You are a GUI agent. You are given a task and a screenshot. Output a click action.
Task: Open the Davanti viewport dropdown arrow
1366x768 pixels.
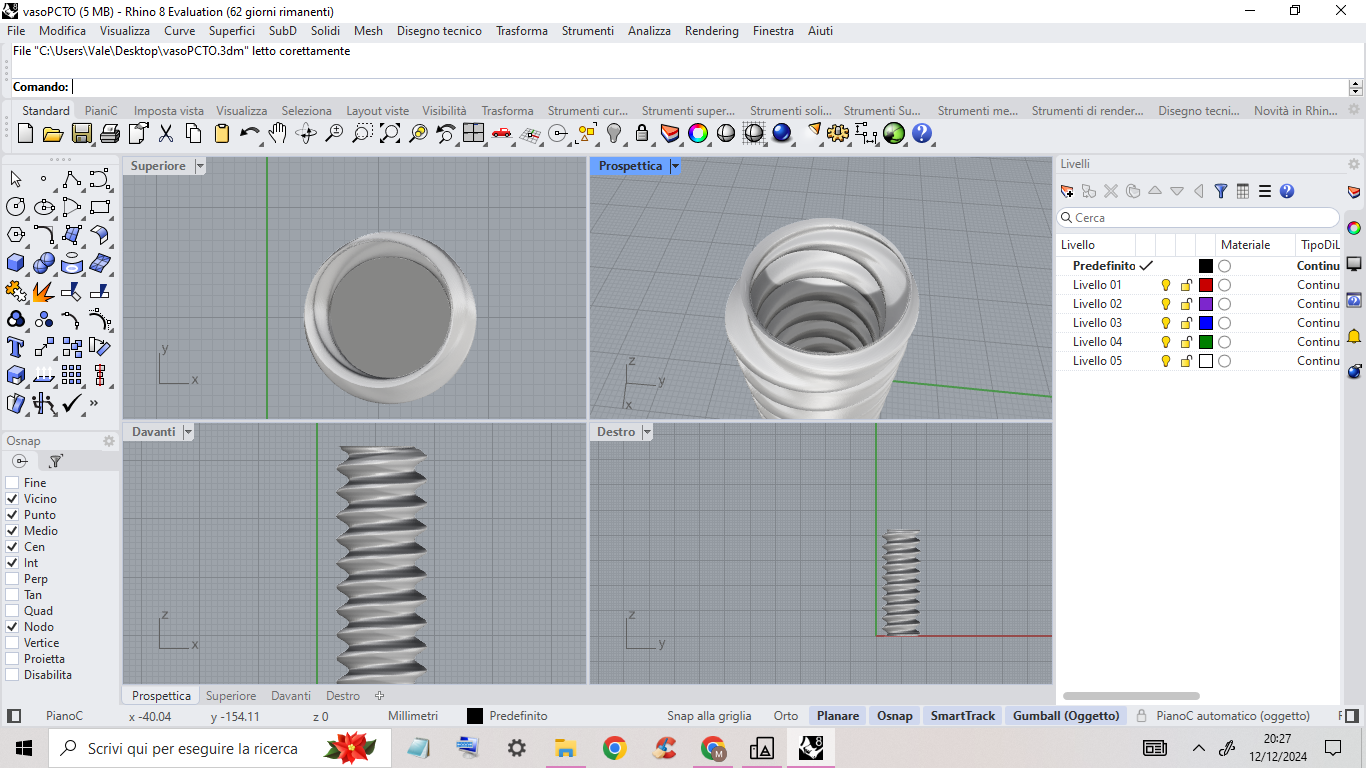click(x=188, y=432)
